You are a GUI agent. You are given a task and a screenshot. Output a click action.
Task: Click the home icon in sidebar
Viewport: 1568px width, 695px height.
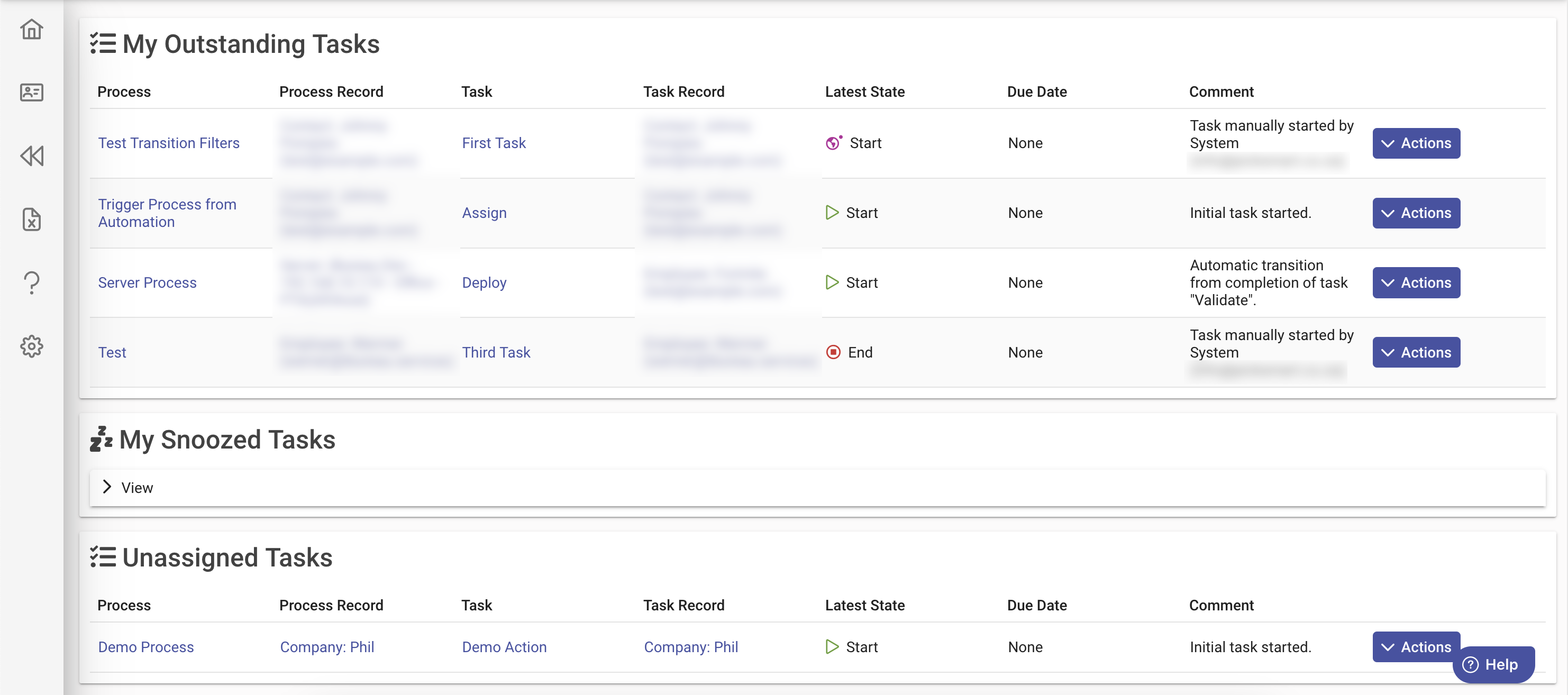[x=32, y=29]
